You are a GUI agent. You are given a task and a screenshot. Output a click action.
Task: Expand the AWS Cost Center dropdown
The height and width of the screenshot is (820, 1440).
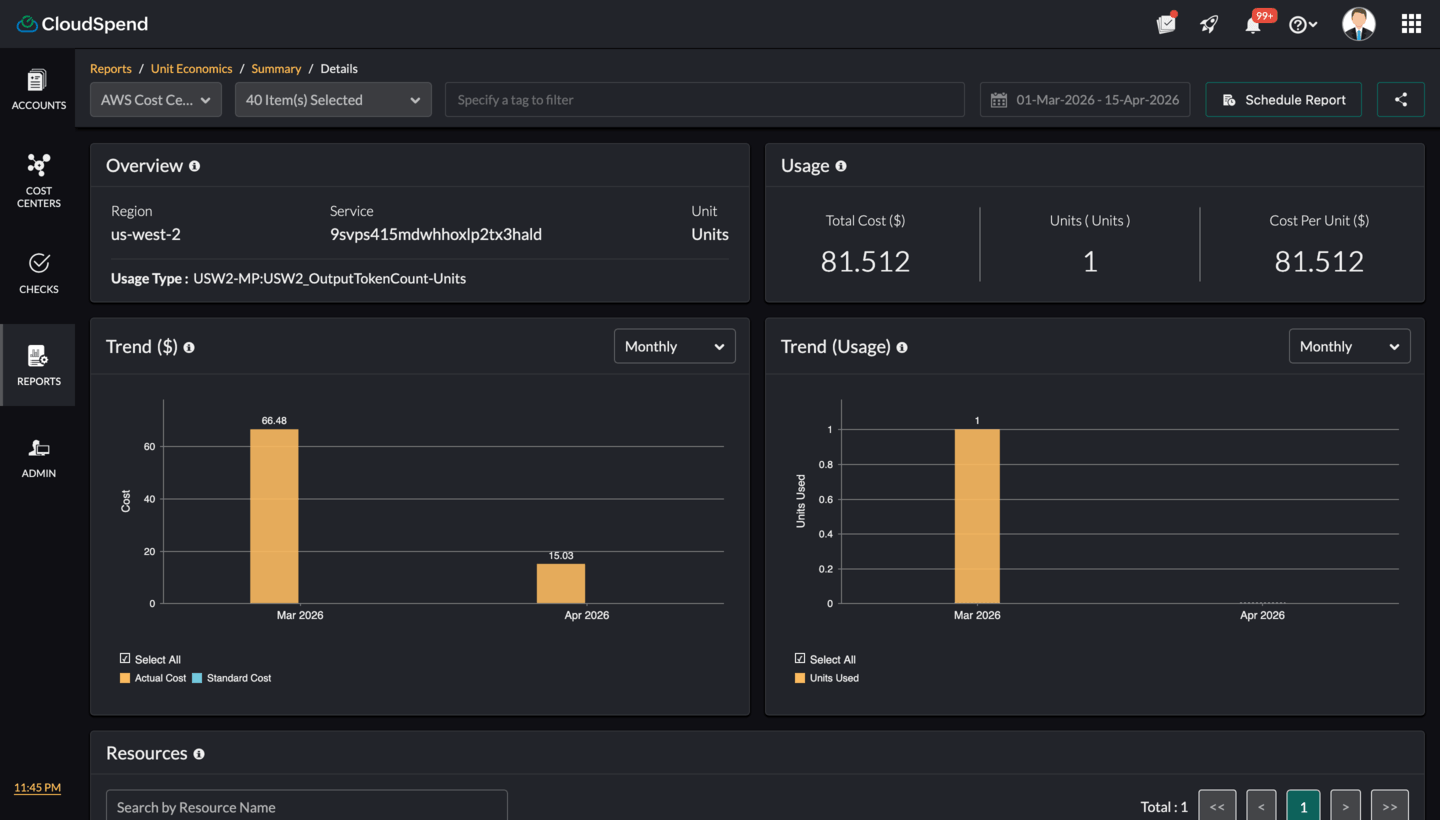click(x=156, y=100)
